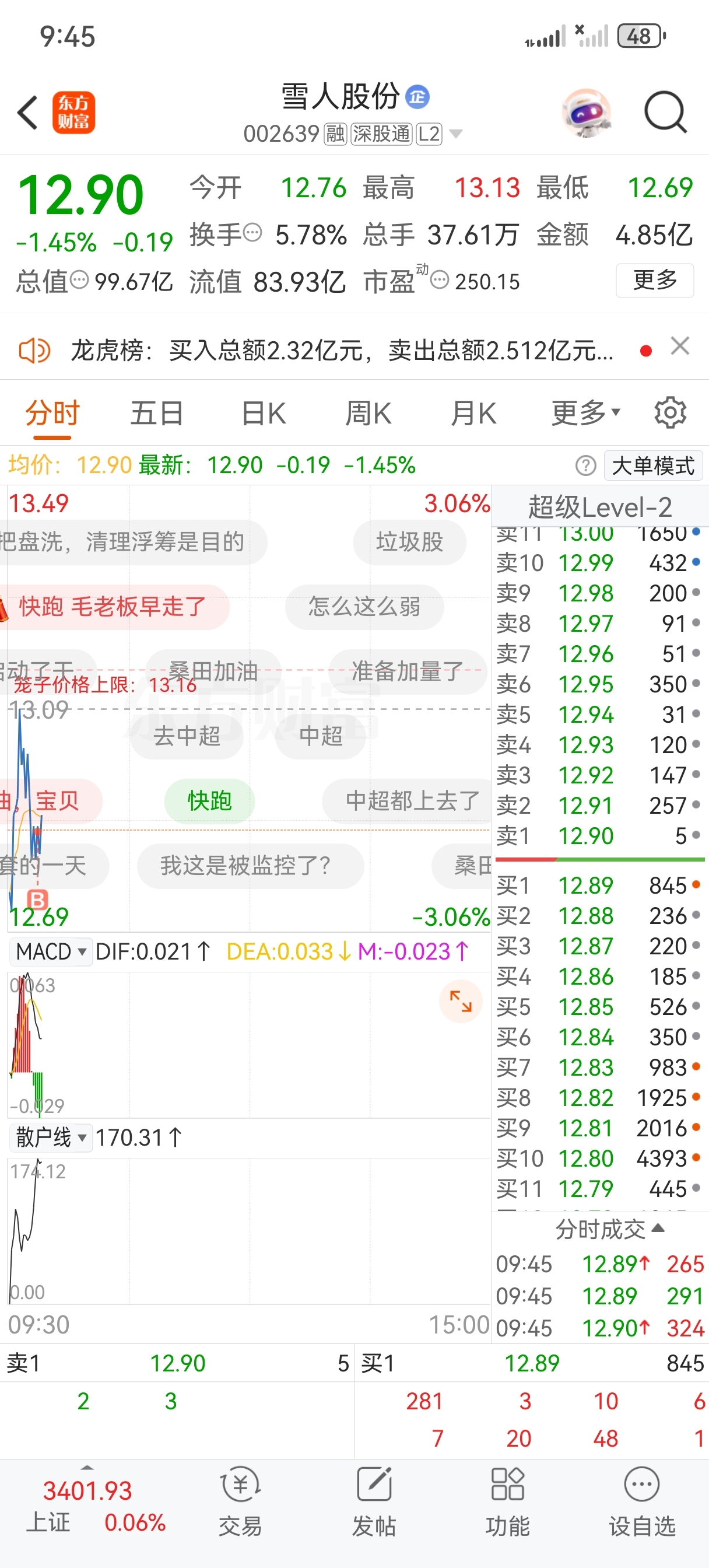The image size is (709, 1568).
Task: Tap the 去中超 comment bubble
Action: [187, 736]
